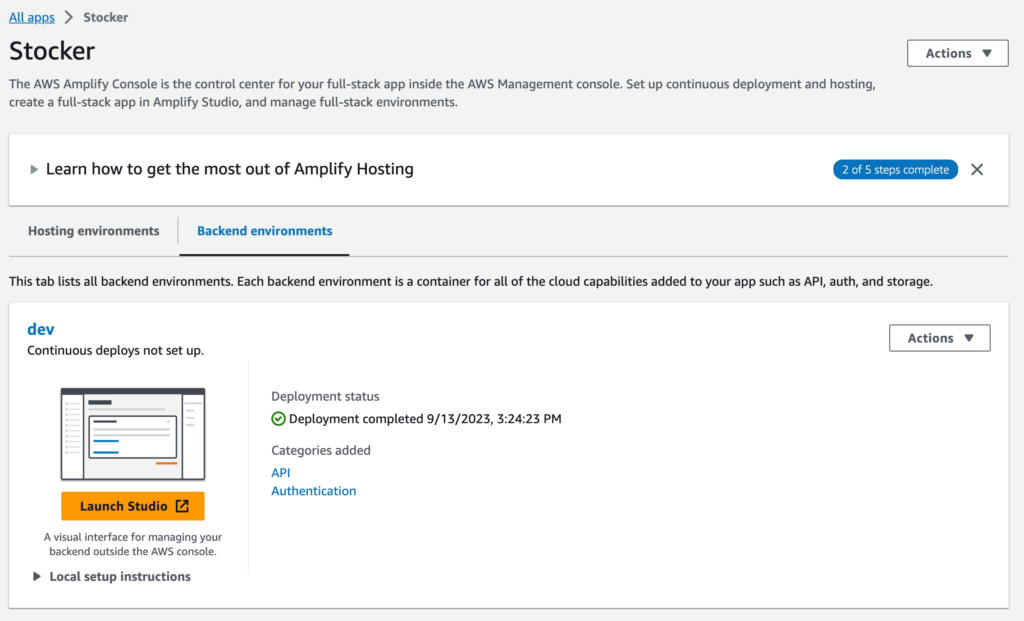Click the Stocker breadcrumb item
1024x621 pixels.
pos(106,18)
